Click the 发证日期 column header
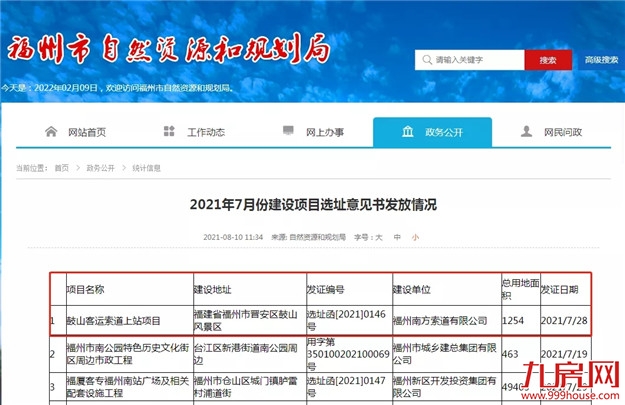This screenshot has width=625, height=405. 559,289
